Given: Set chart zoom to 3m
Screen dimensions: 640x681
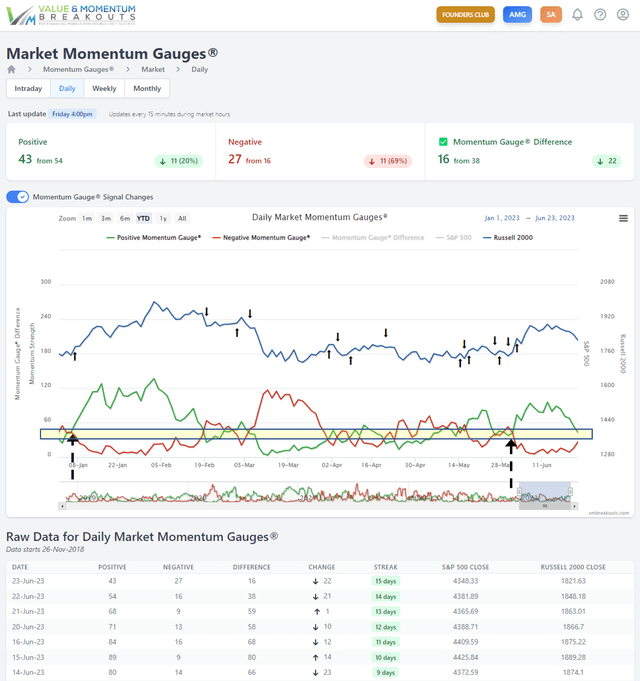Looking at the screenshot, I should click(106, 218).
